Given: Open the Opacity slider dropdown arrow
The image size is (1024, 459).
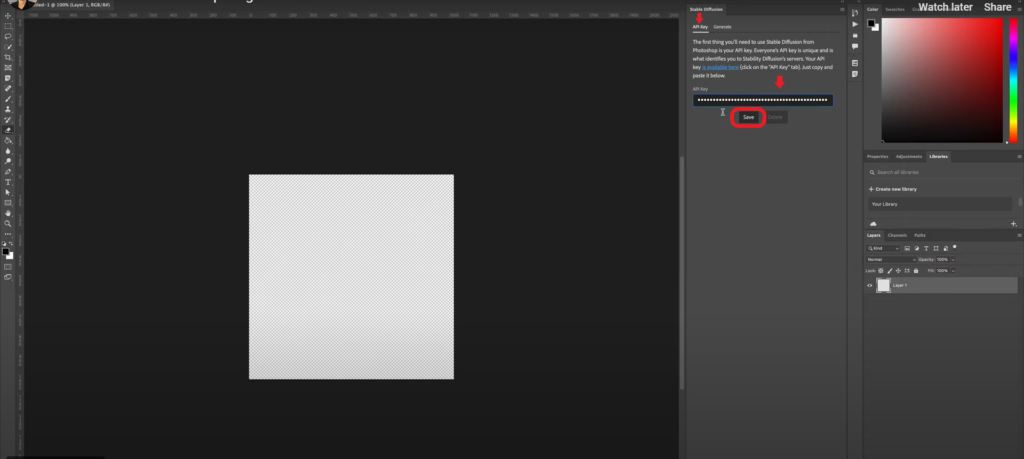Looking at the screenshot, I should [953, 260].
